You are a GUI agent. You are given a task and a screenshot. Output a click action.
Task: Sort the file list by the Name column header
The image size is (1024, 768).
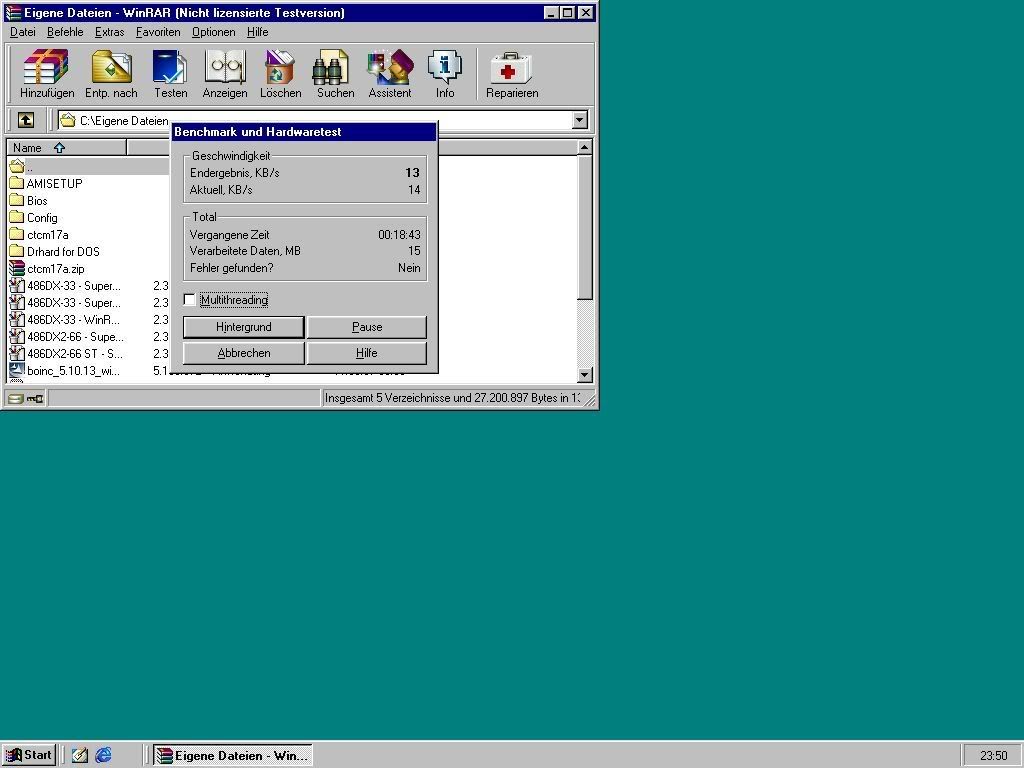coord(67,148)
